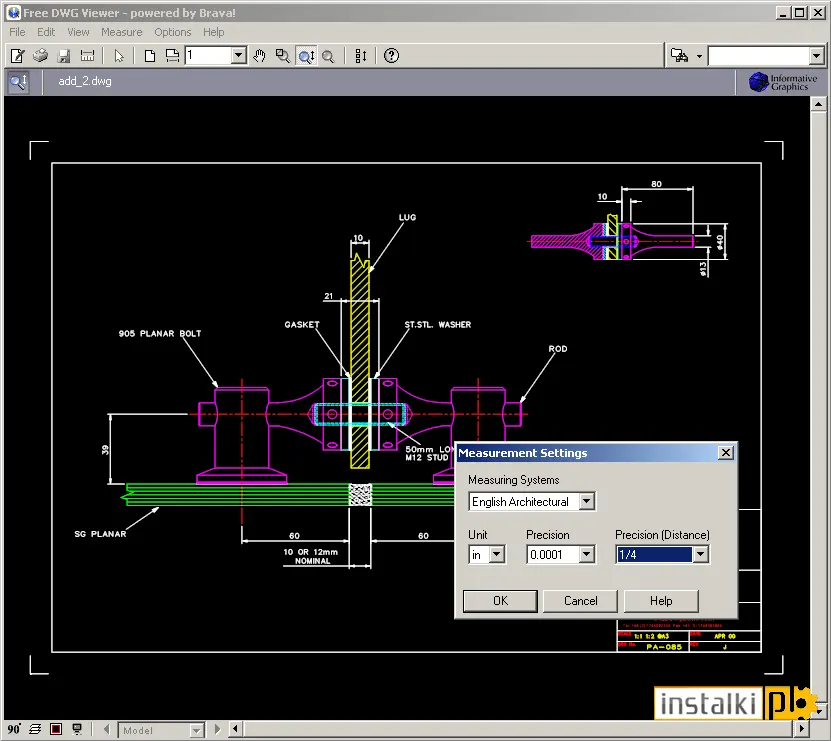Click the fit width page icon
The image size is (831, 741).
point(172,56)
